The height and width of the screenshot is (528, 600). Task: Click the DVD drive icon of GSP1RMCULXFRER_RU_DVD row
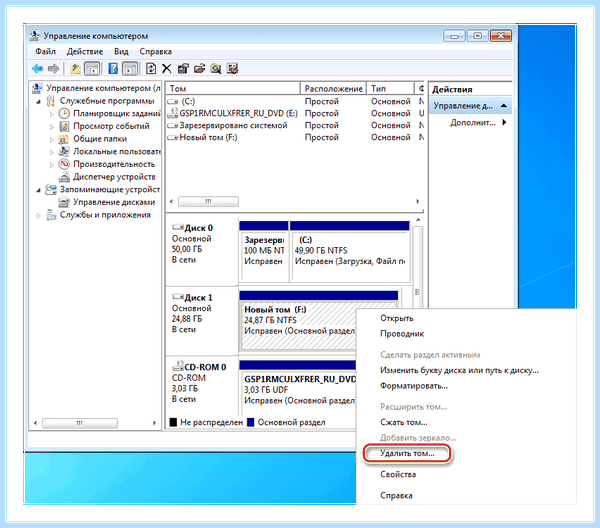173,113
